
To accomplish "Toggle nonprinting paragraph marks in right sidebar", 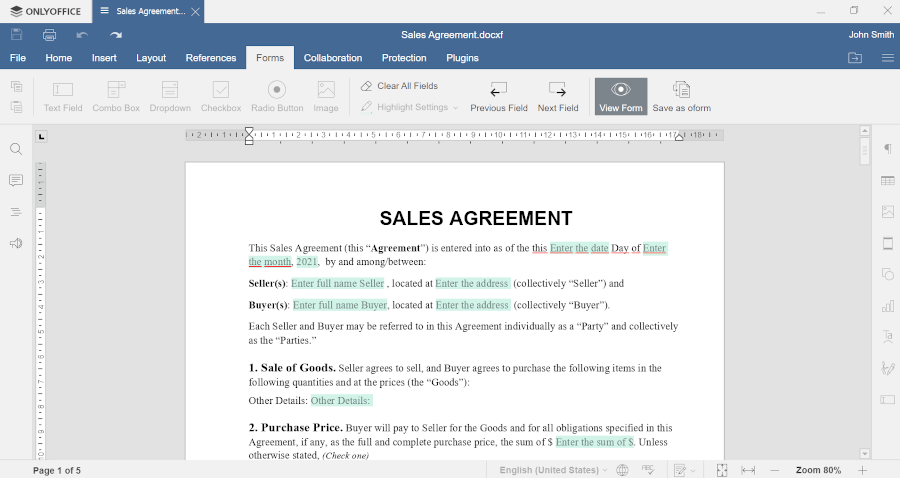I will click(x=887, y=149).
